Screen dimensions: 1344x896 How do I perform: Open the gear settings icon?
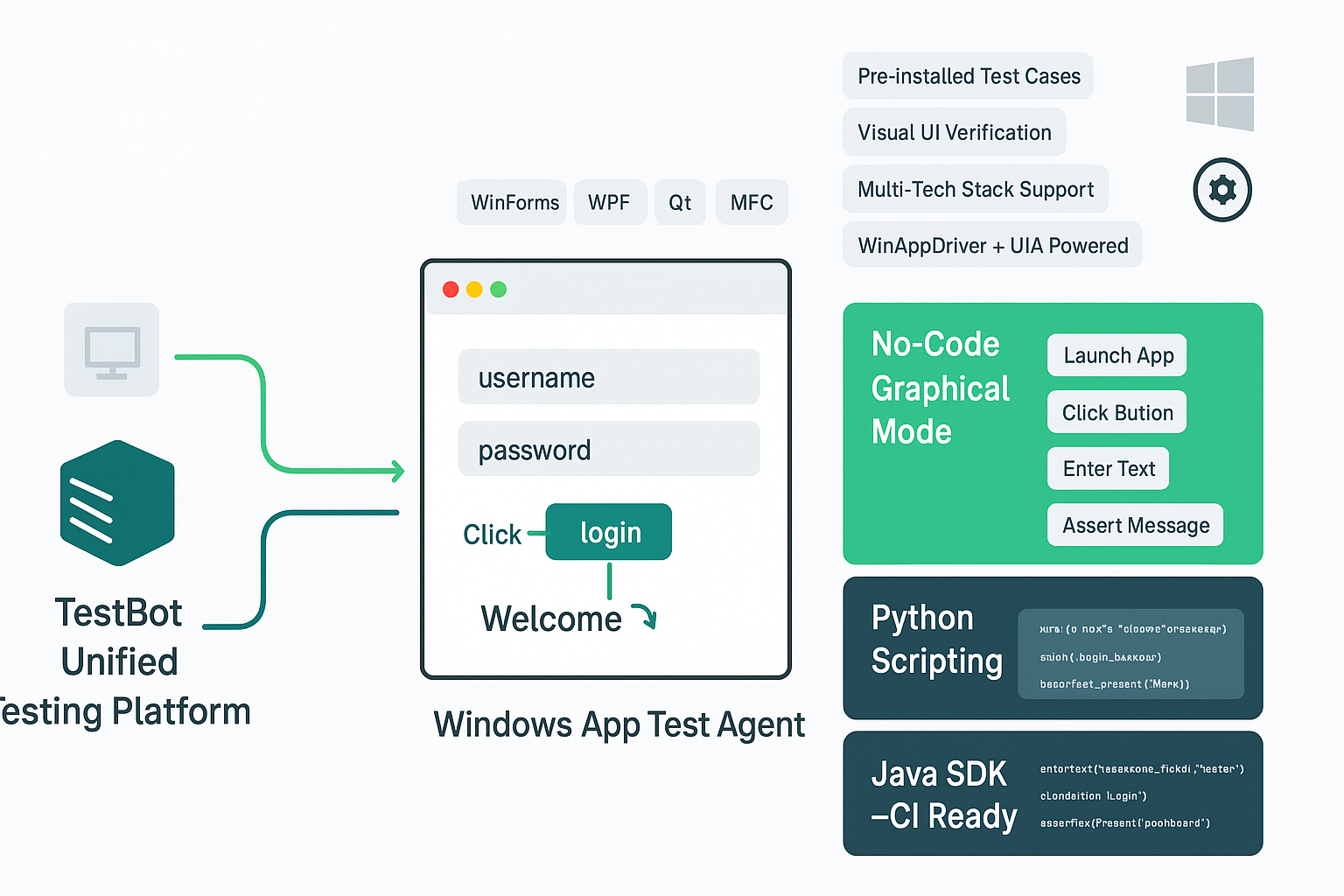pos(1222,190)
